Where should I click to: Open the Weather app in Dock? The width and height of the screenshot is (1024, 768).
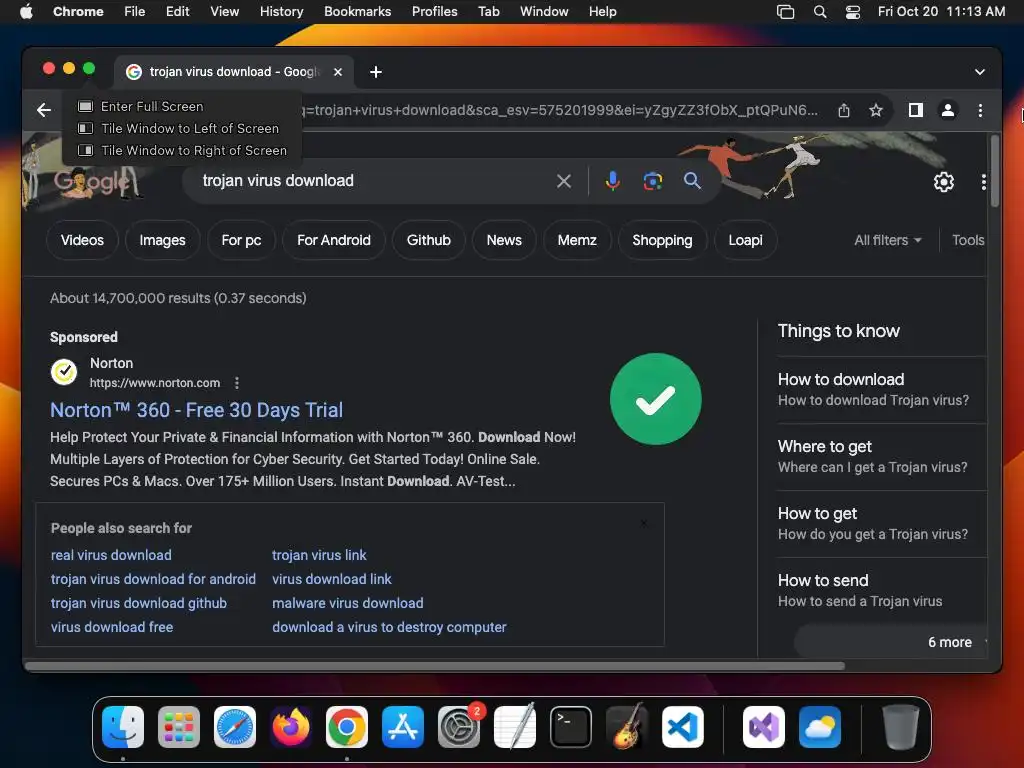point(820,727)
